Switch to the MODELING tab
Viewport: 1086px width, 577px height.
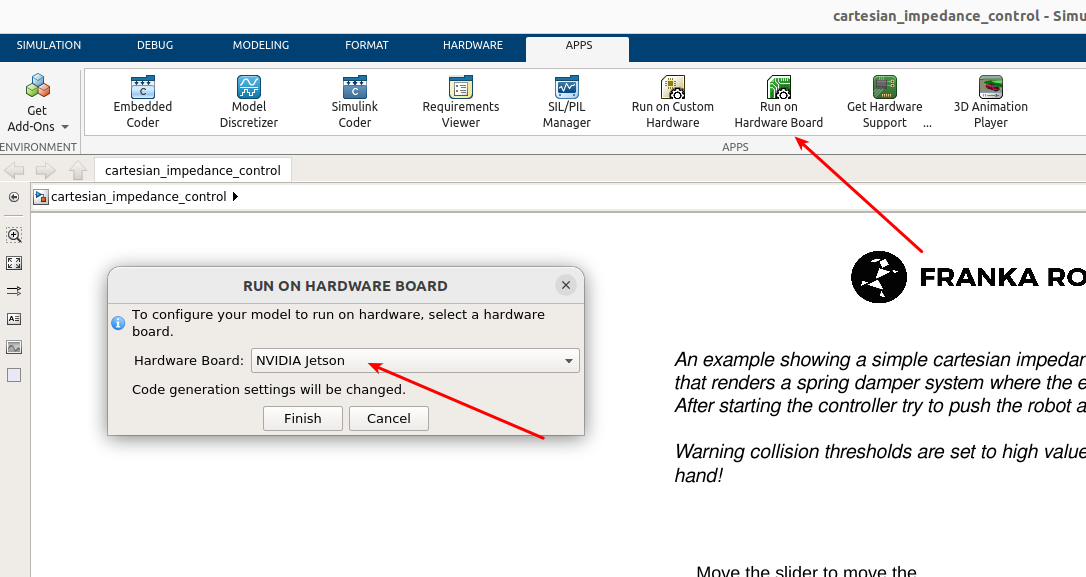click(260, 46)
